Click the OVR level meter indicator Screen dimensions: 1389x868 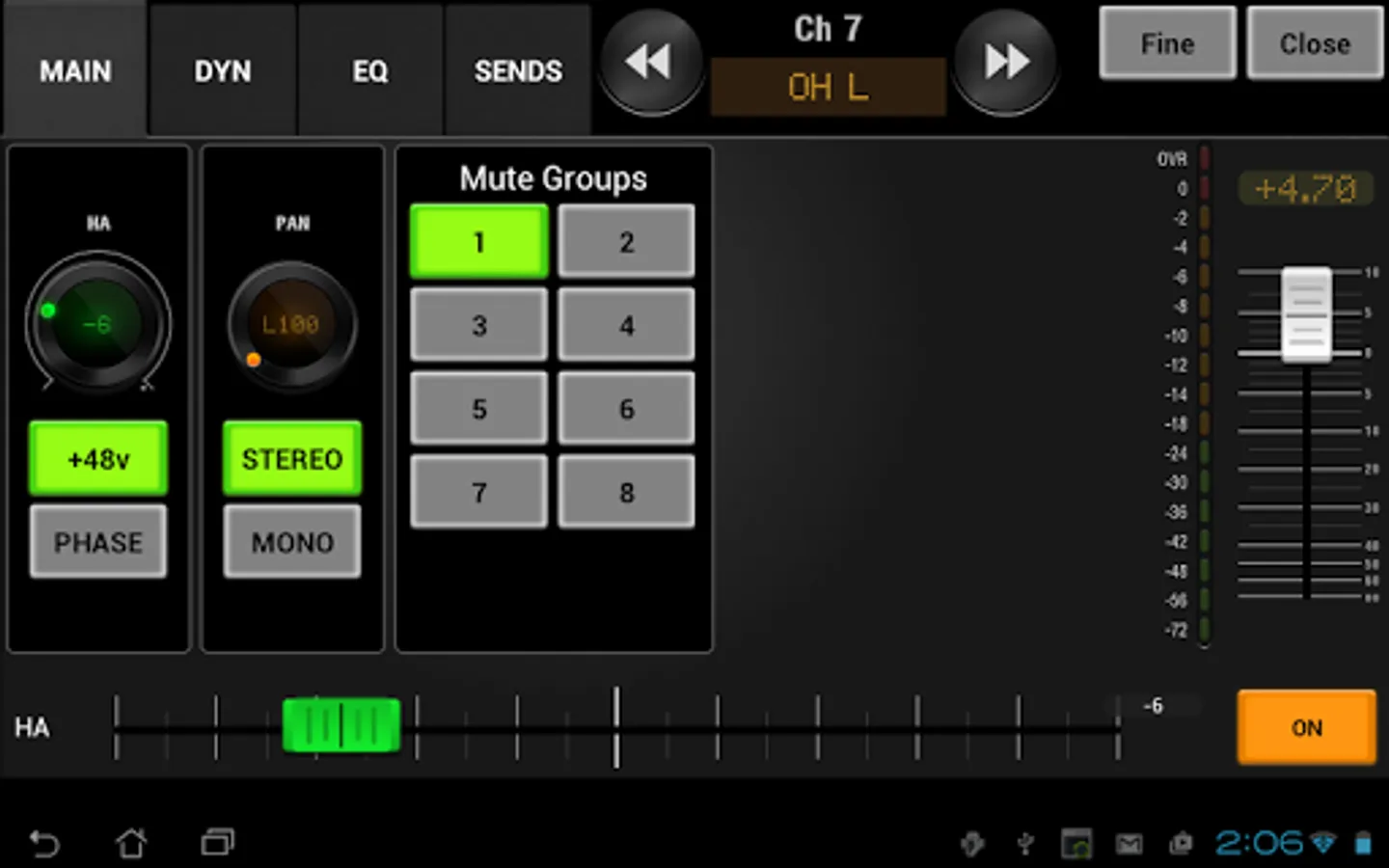point(1205,157)
